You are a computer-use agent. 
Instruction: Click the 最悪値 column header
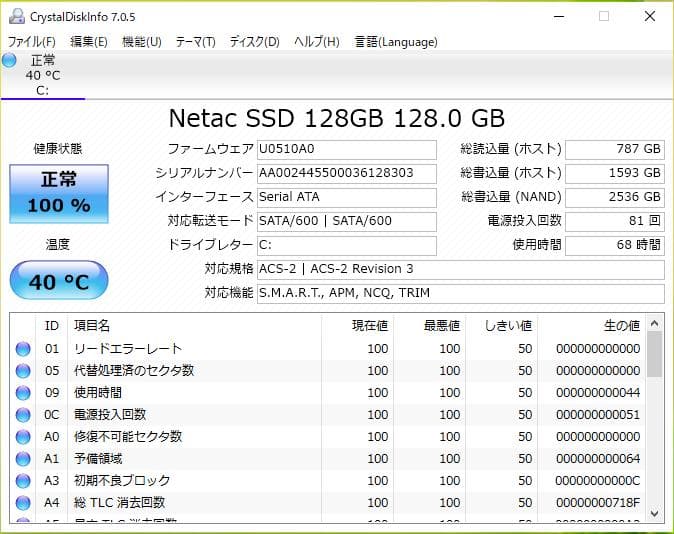click(429, 326)
